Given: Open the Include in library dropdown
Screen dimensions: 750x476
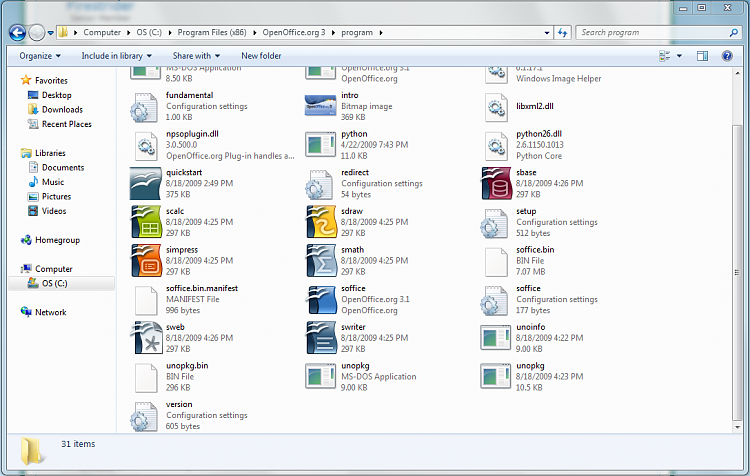Looking at the screenshot, I should [116, 56].
